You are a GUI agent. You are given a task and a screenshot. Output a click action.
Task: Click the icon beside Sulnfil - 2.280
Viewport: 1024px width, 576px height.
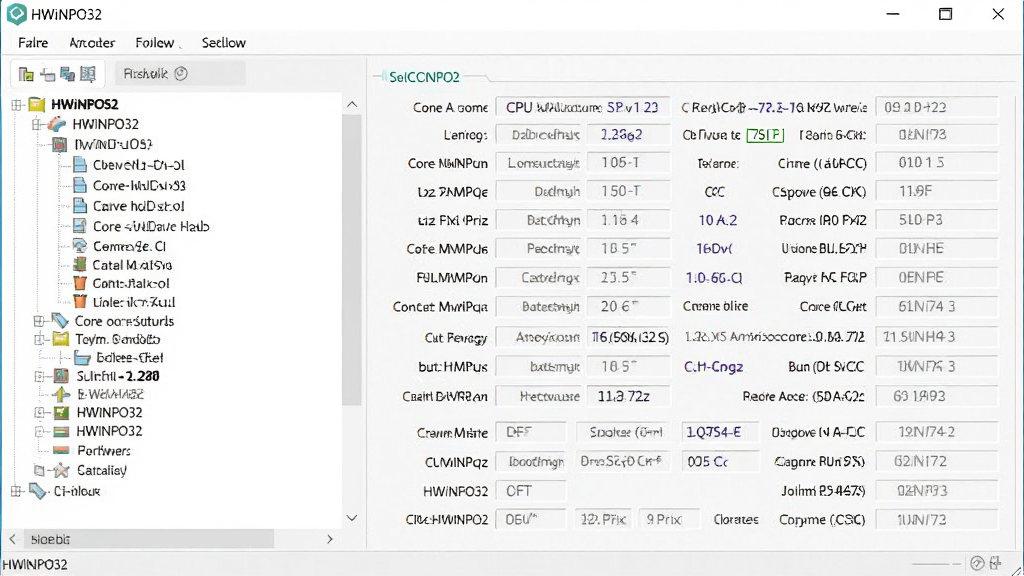click(61, 376)
